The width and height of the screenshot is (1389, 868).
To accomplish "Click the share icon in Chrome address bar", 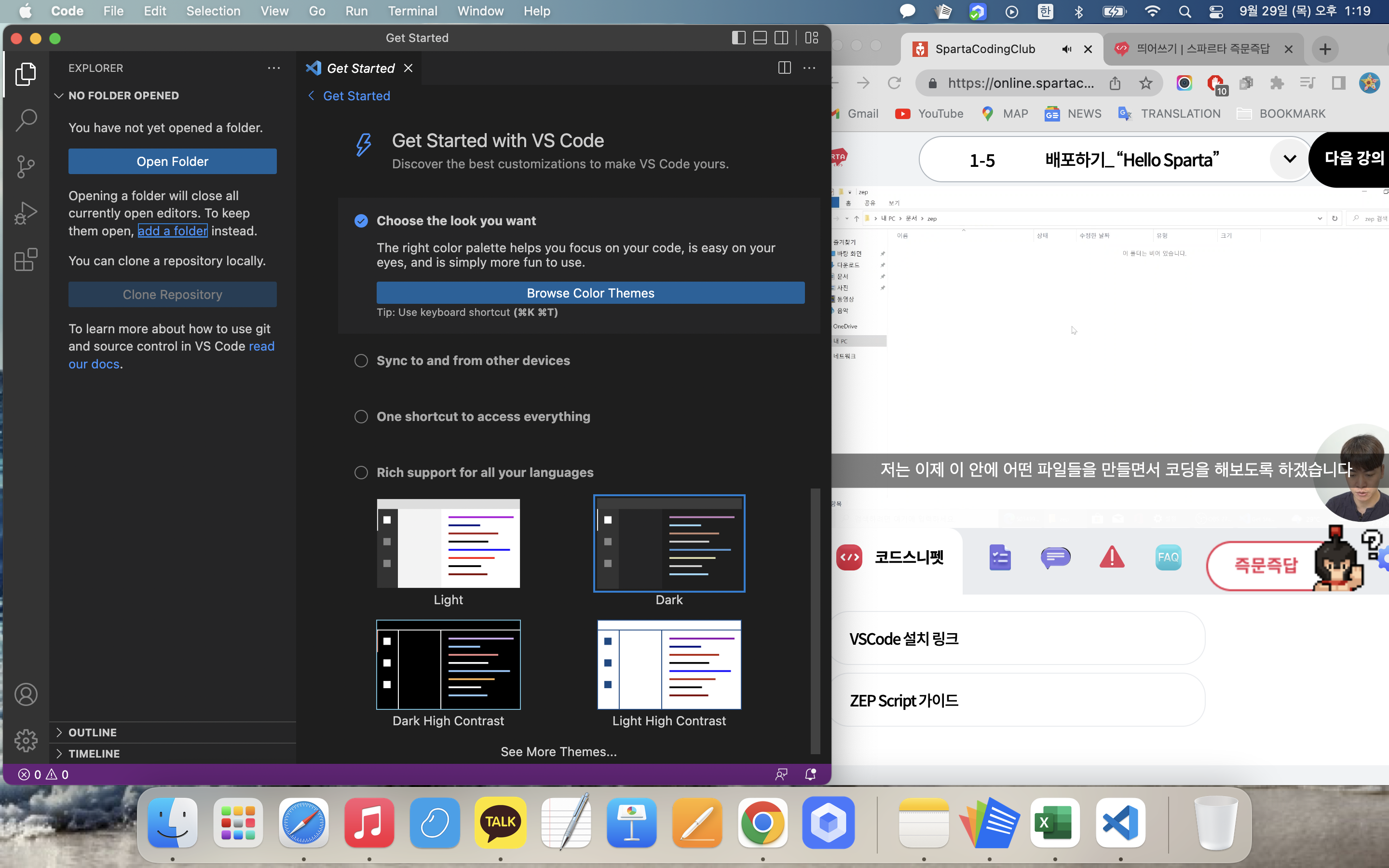I will [1115, 83].
